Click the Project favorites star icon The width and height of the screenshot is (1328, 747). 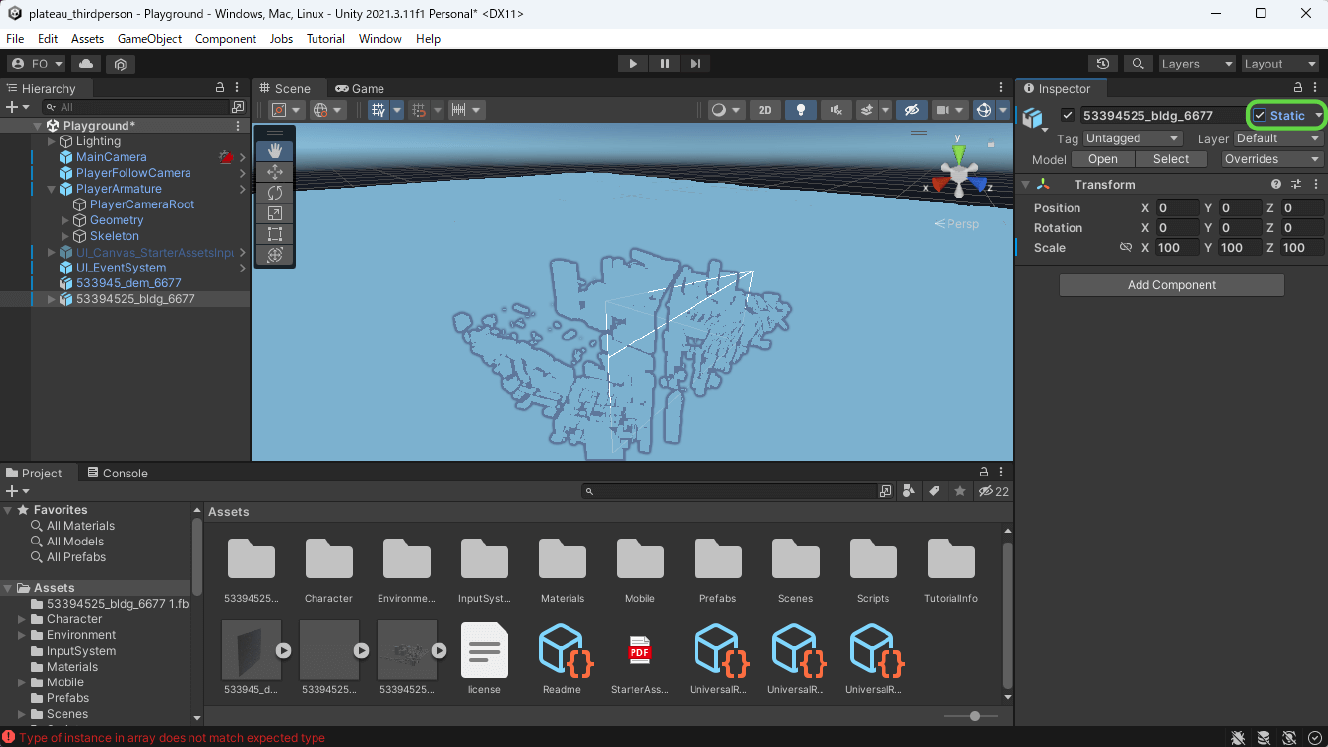pos(960,491)
